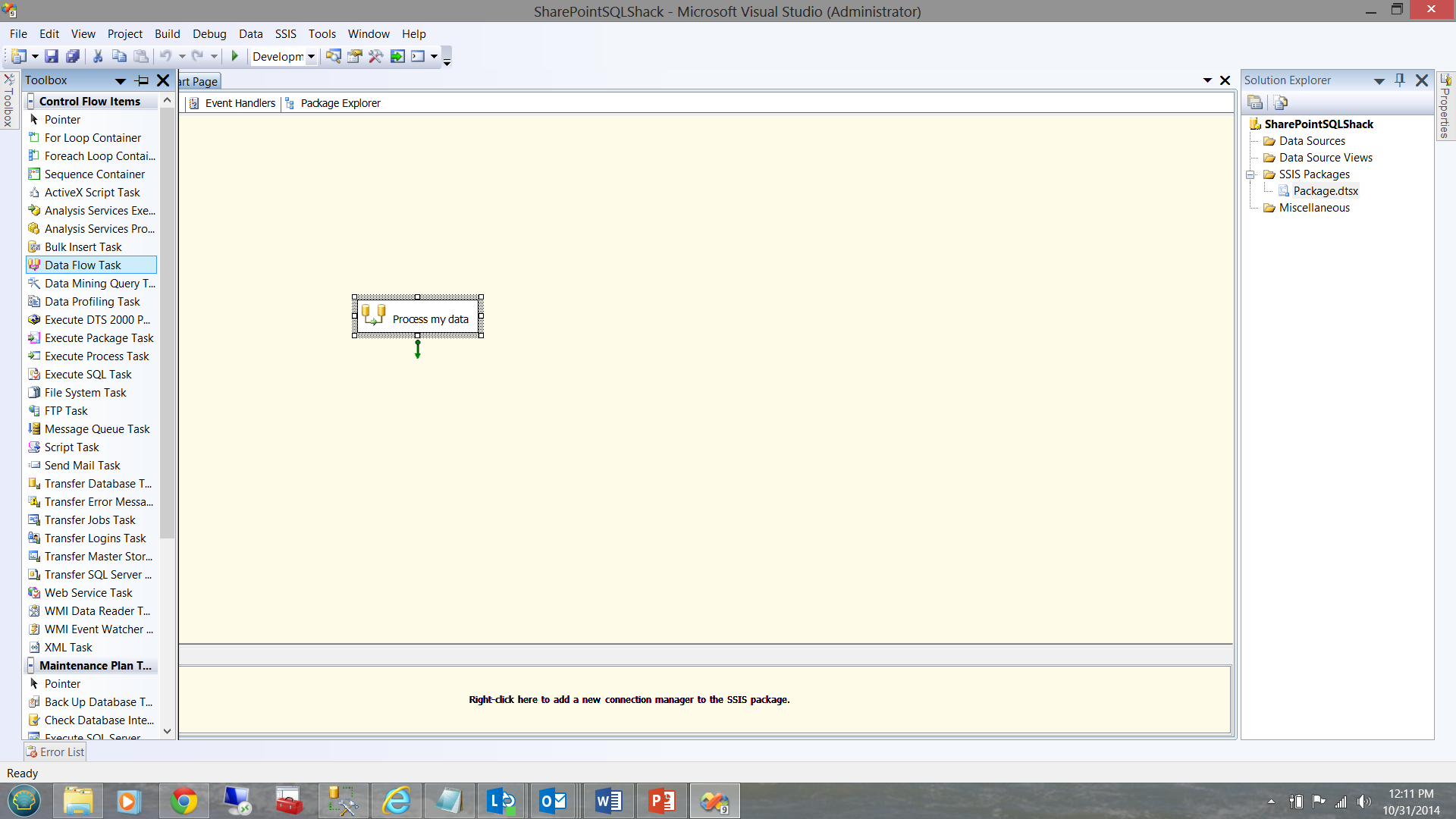This screenshot has width=1456, height=819.
Task: Click the Toolbox hammer-wrench toolbar icon
Action: (375, 56)
